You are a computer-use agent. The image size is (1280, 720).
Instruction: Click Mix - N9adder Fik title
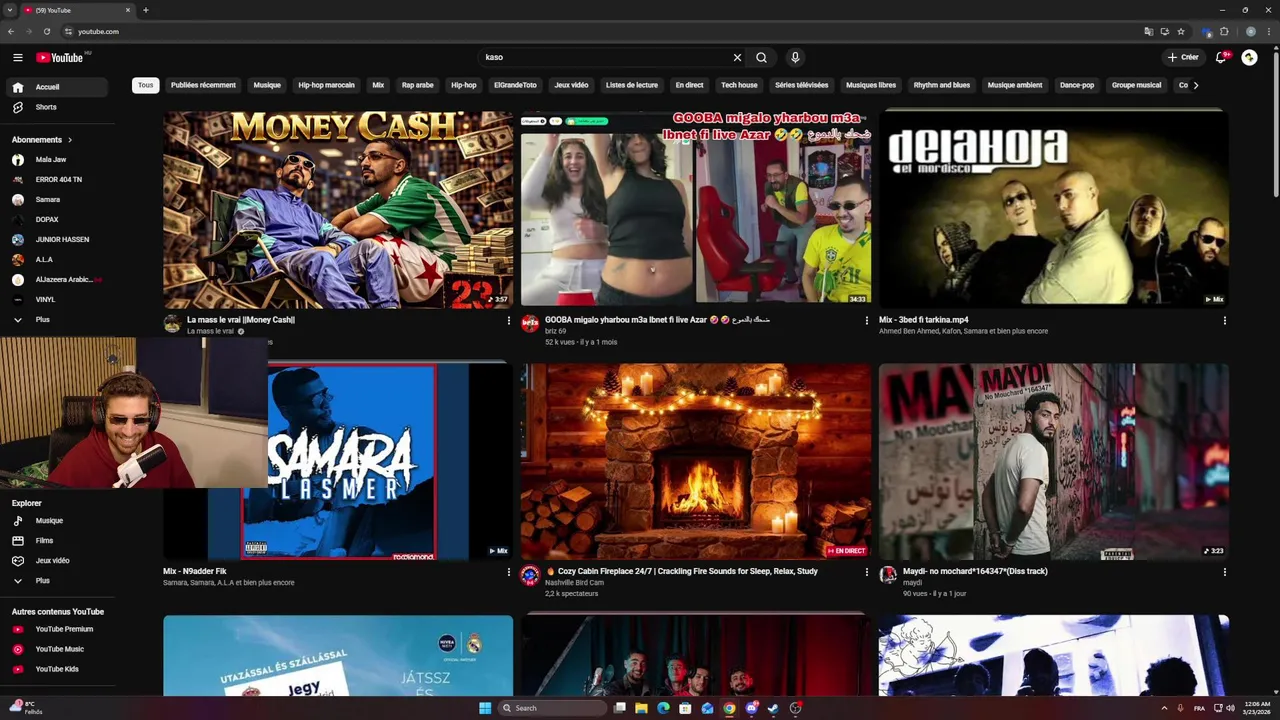coord(195,571)
